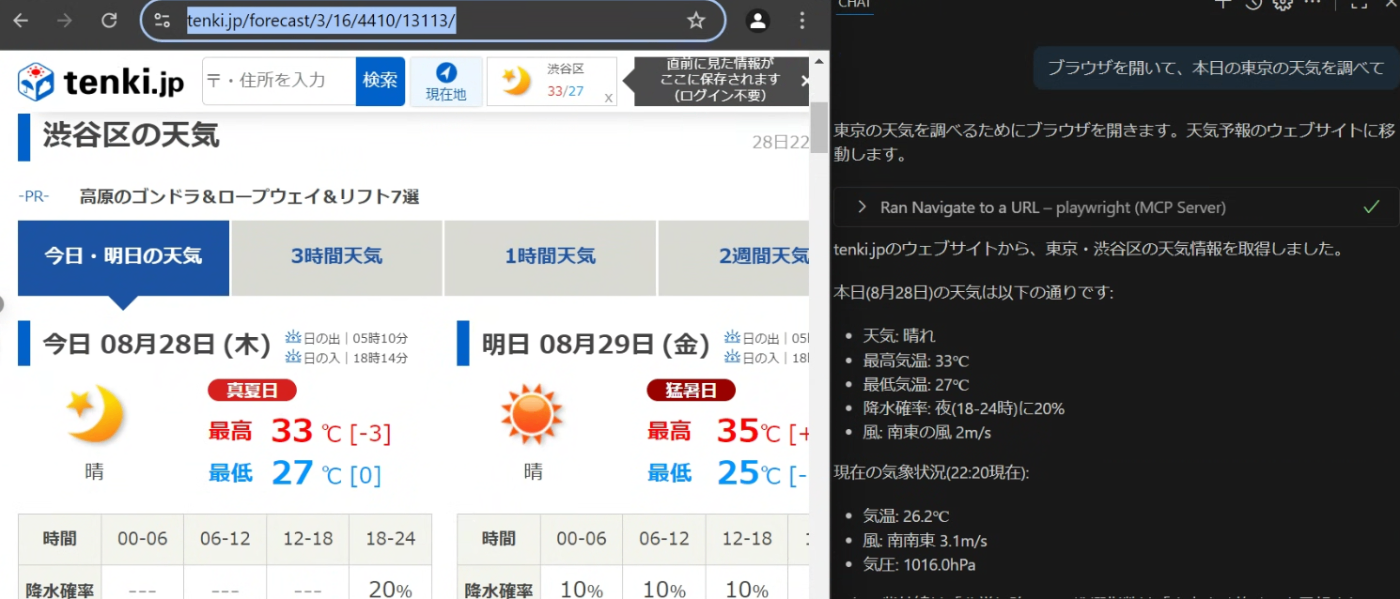1400x599 pixels.
Task: Click chat line 風: 南南東 3.1m/s
Action: pyautogui.click(x=925, y=541)
